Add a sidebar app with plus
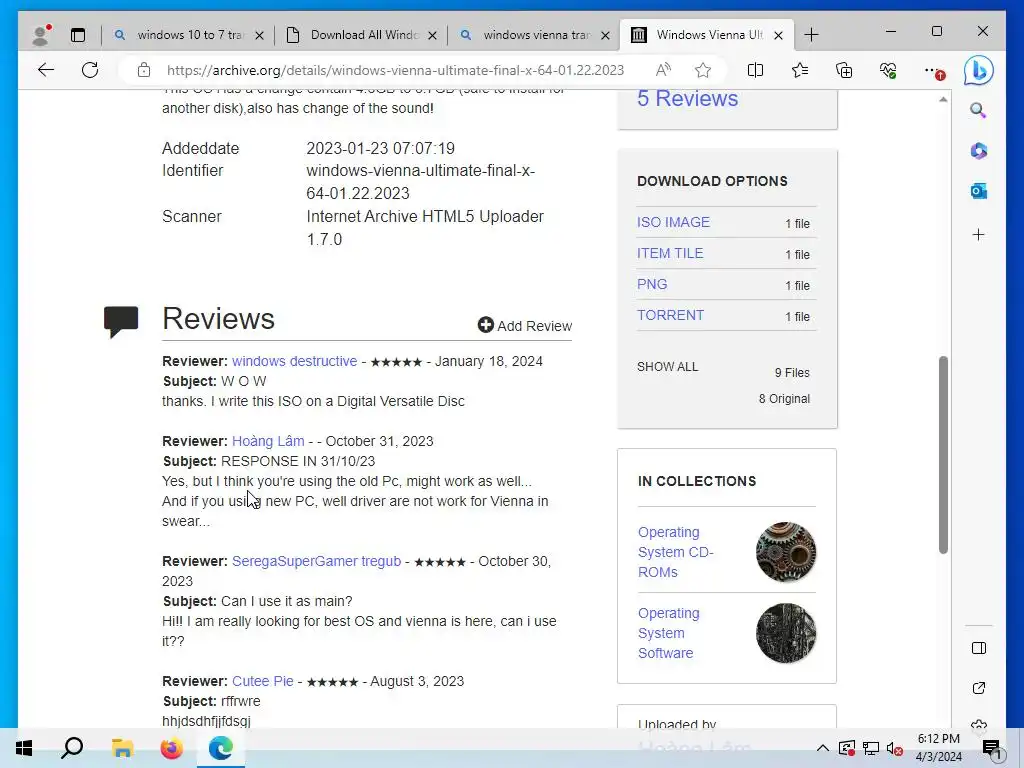 [978, 234]
